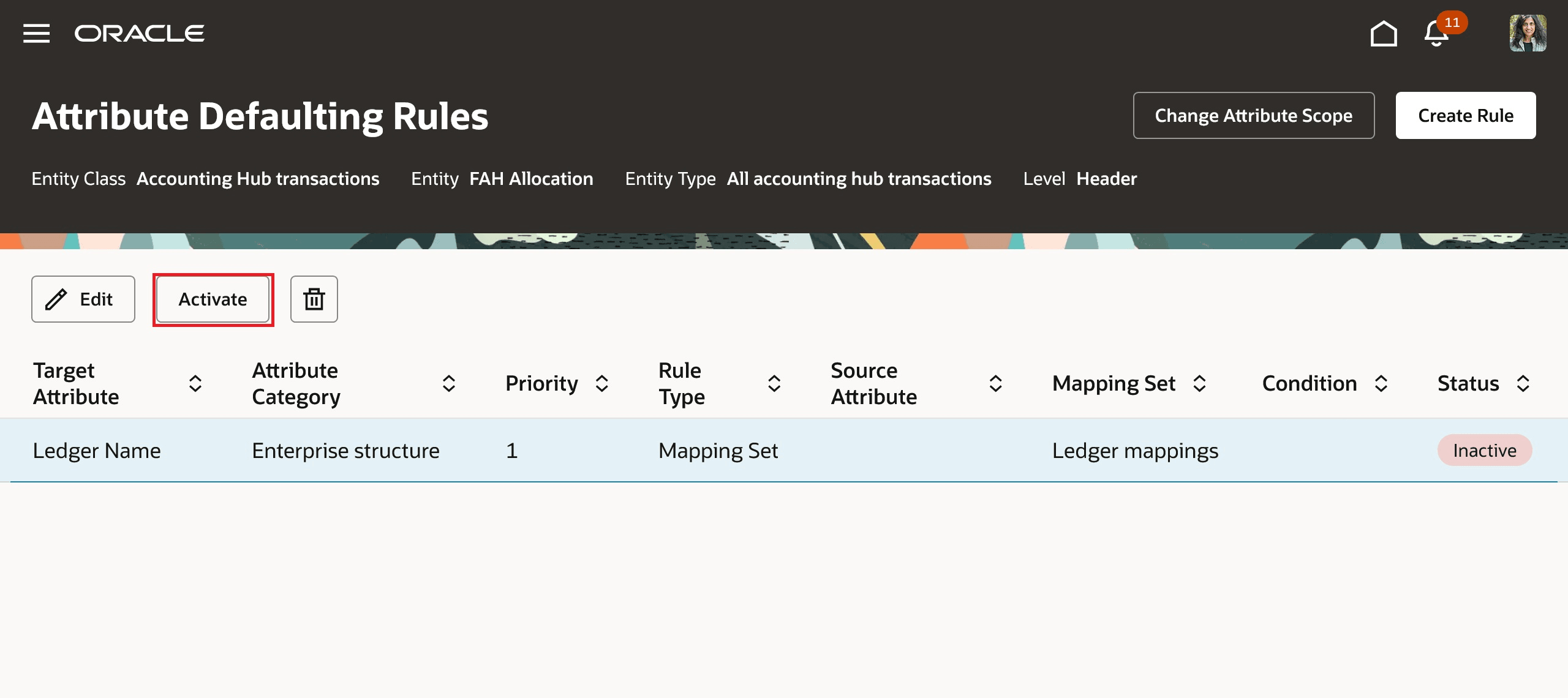Sort by Source Attribute arrows
This screenshot has height=698, width=1568.
click(x=996, y=384)
